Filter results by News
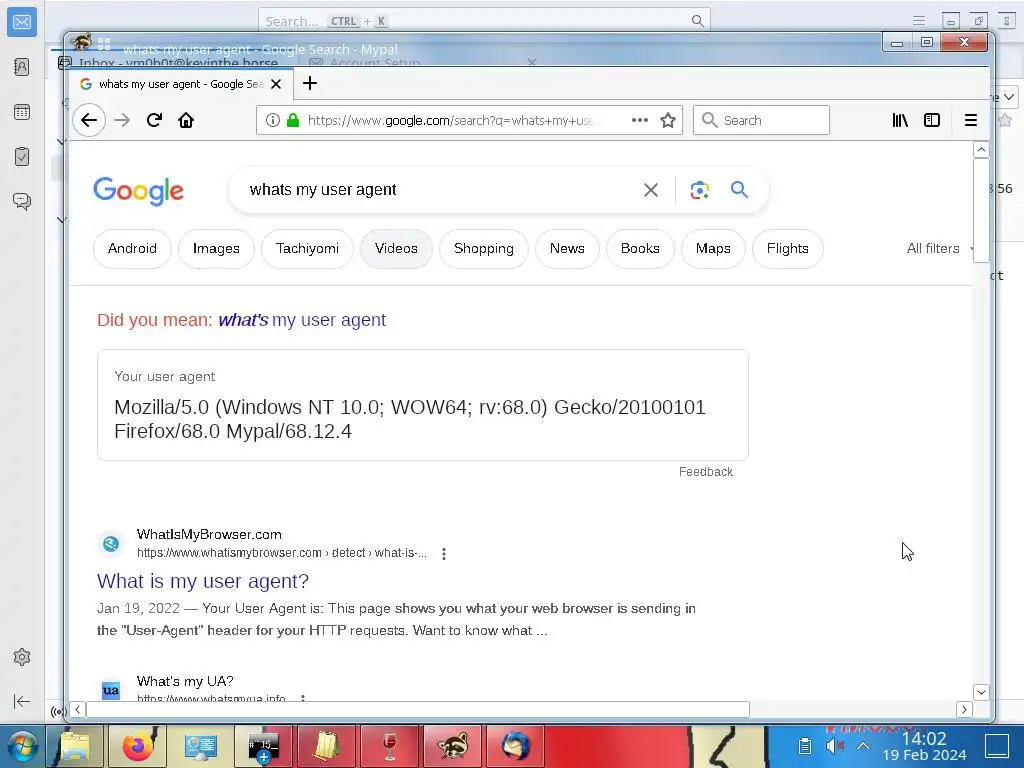The image size is (1024, 768). coord(568,249)
